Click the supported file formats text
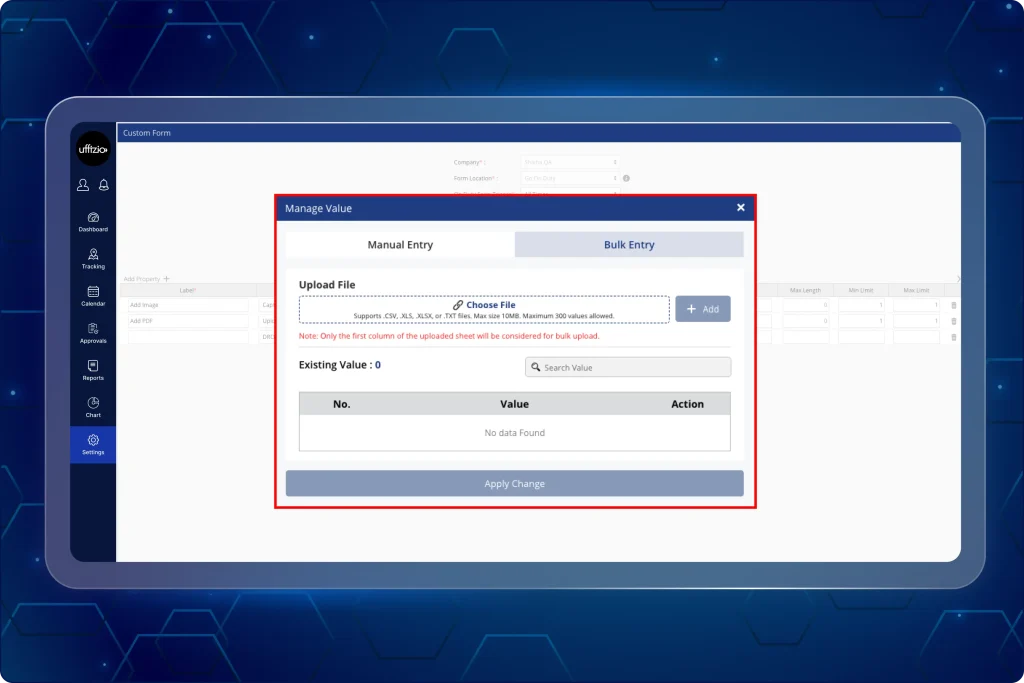 (484, 316)
